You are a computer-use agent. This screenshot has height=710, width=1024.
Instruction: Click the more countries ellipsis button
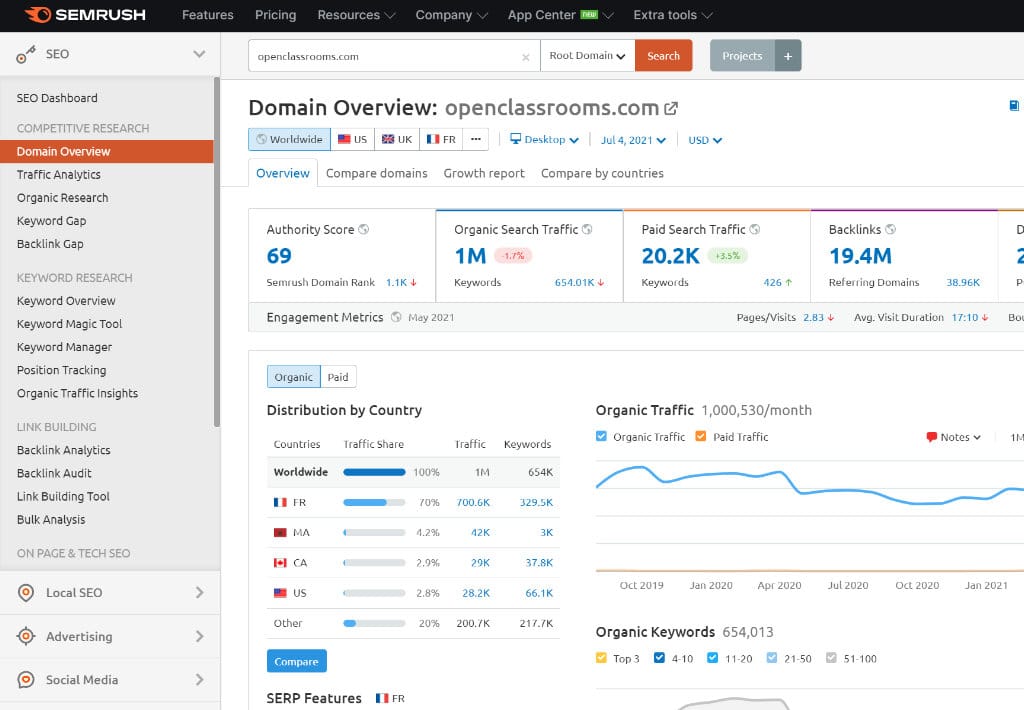(475, 139)
